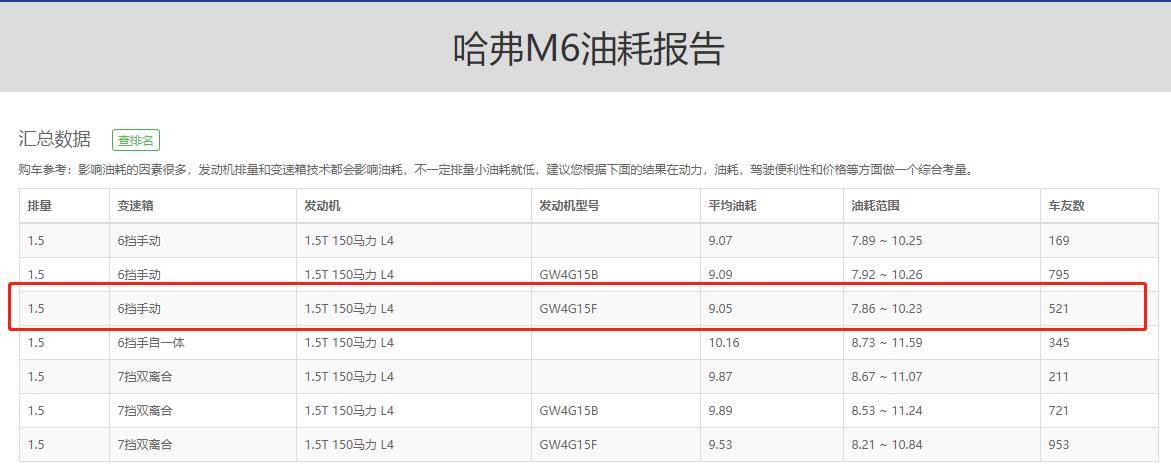Select GW4G15B in the 795-owner row

pyautogui.click(x=568, y=274)
